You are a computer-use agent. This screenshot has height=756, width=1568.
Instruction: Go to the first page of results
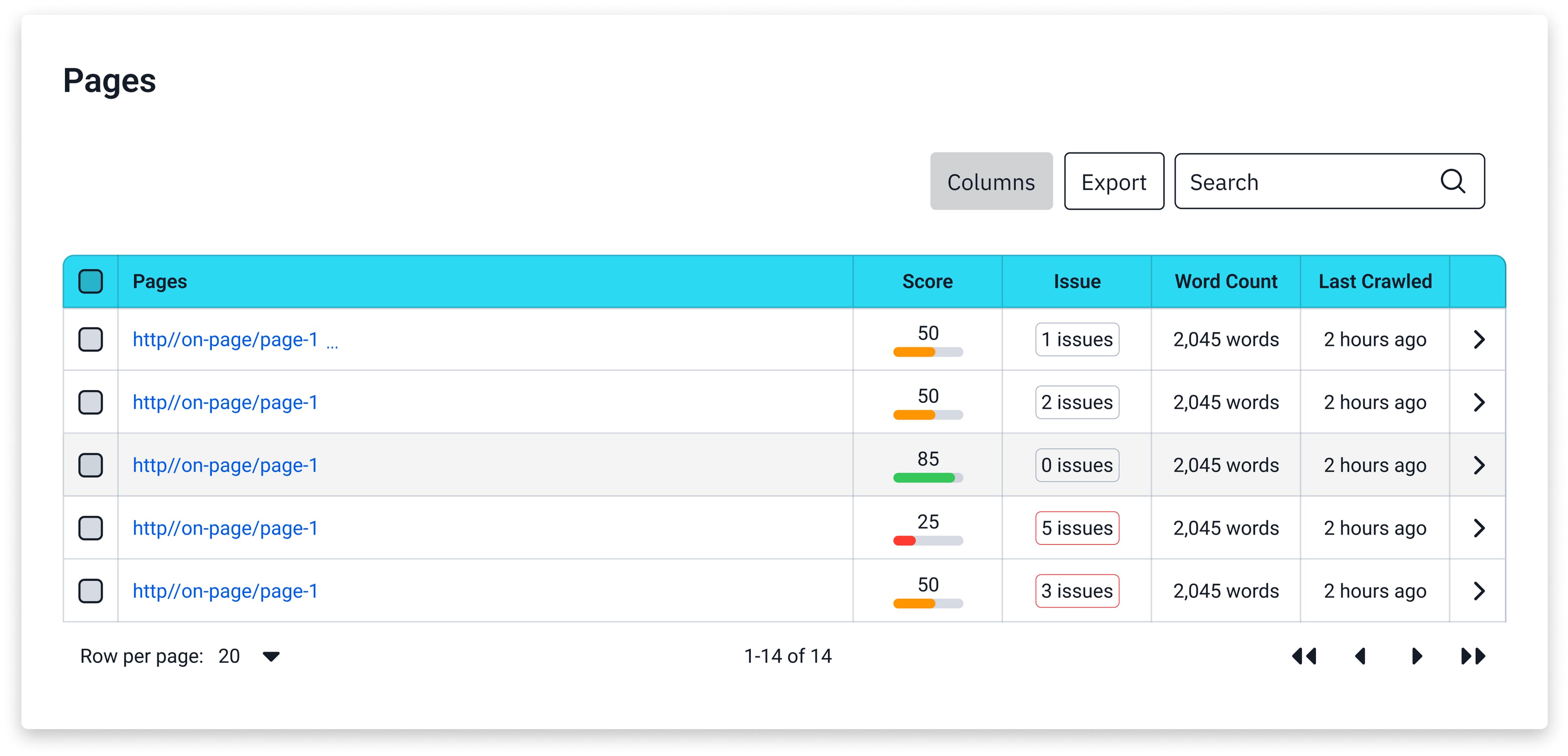(x=1304, y=656)
